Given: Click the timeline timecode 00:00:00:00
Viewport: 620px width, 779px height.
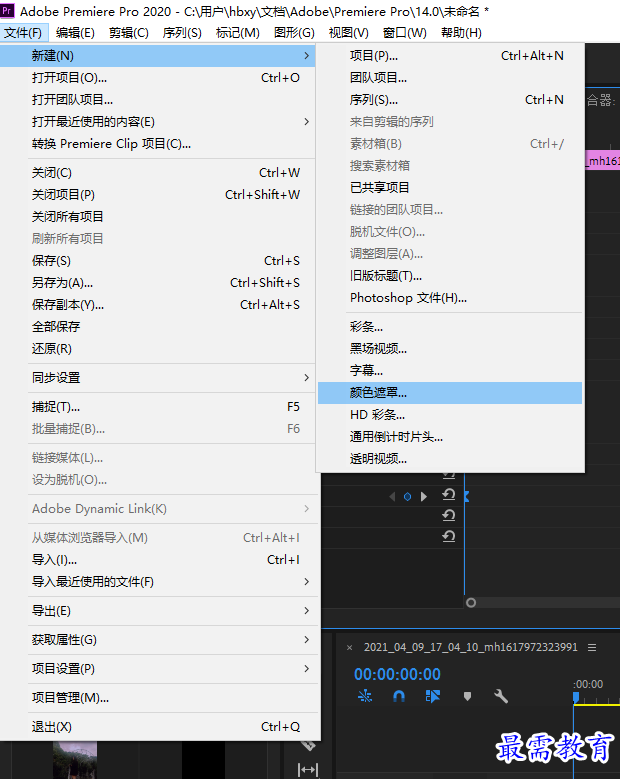Looking at the screenshot, I should tap(397, 674).
